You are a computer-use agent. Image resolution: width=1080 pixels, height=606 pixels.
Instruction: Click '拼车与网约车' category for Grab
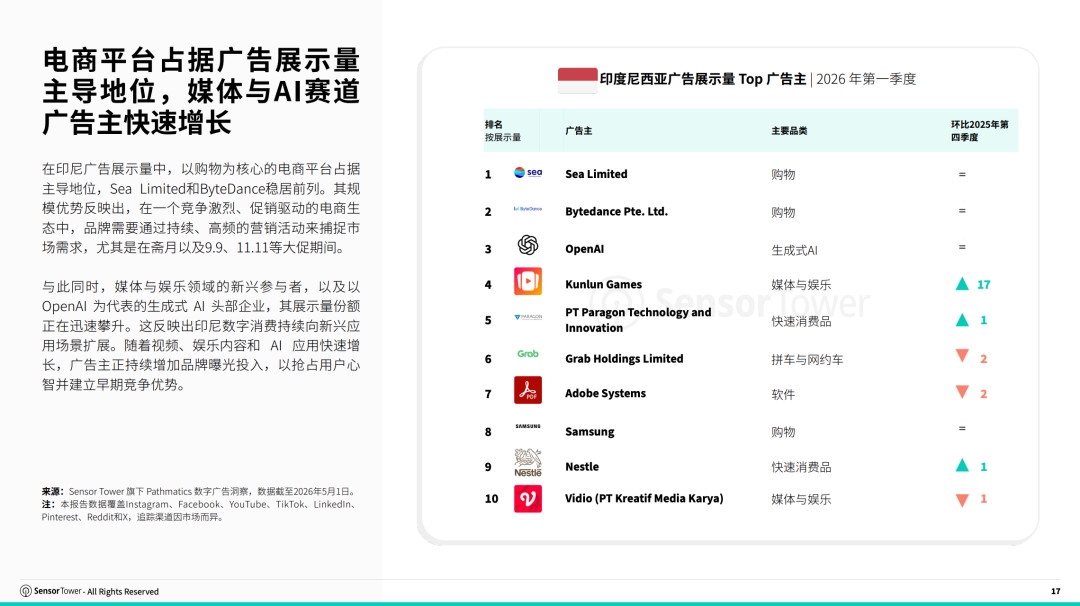[807, 359]
